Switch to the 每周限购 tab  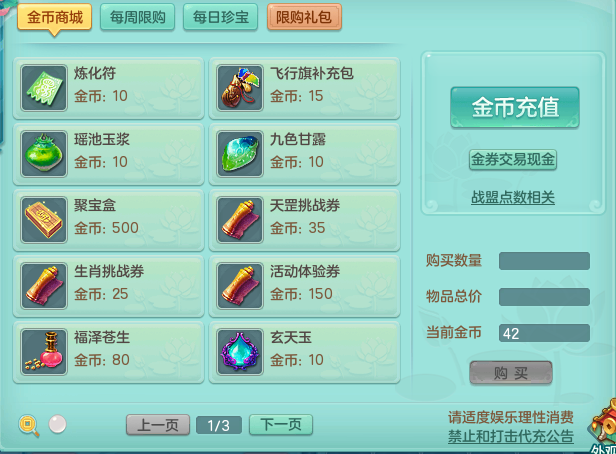pos(138,17)
